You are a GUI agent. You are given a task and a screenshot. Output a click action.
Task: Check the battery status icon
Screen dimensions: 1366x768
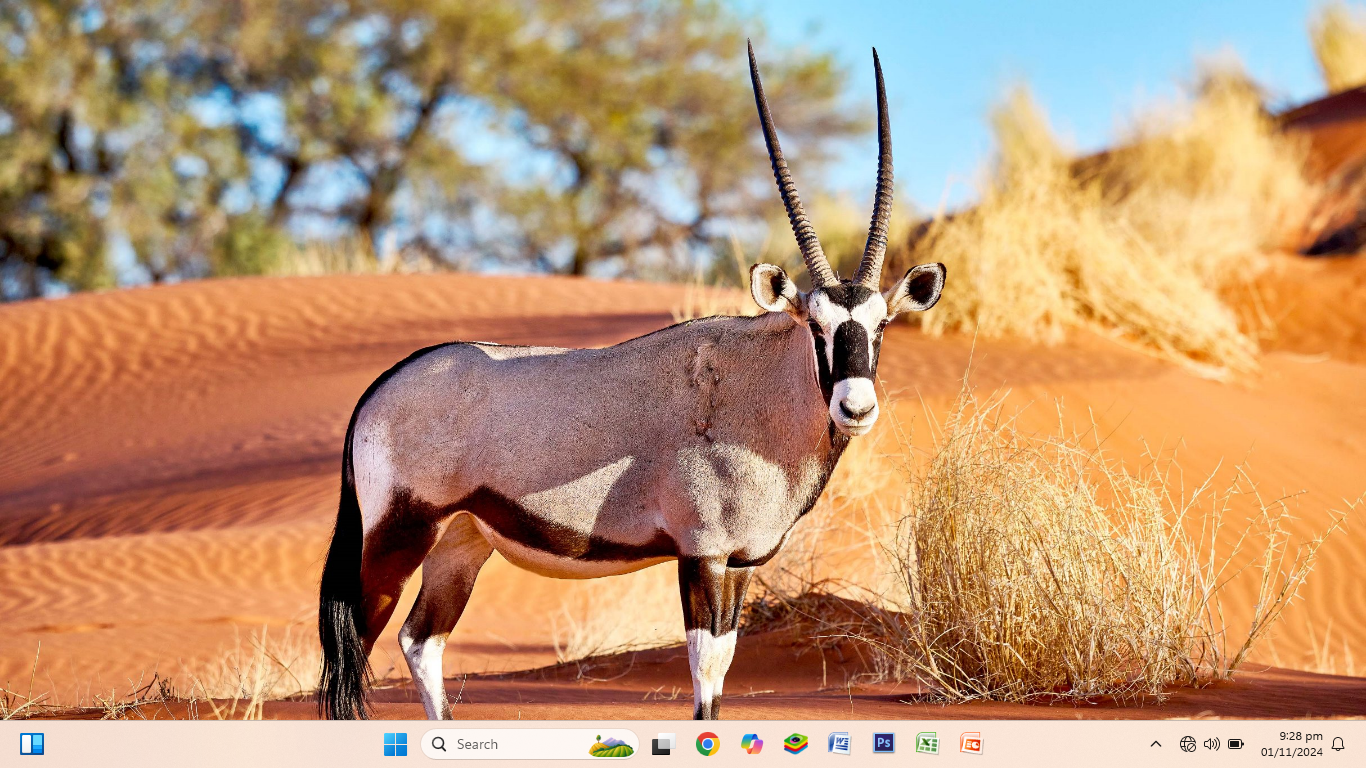(1236, 744)
